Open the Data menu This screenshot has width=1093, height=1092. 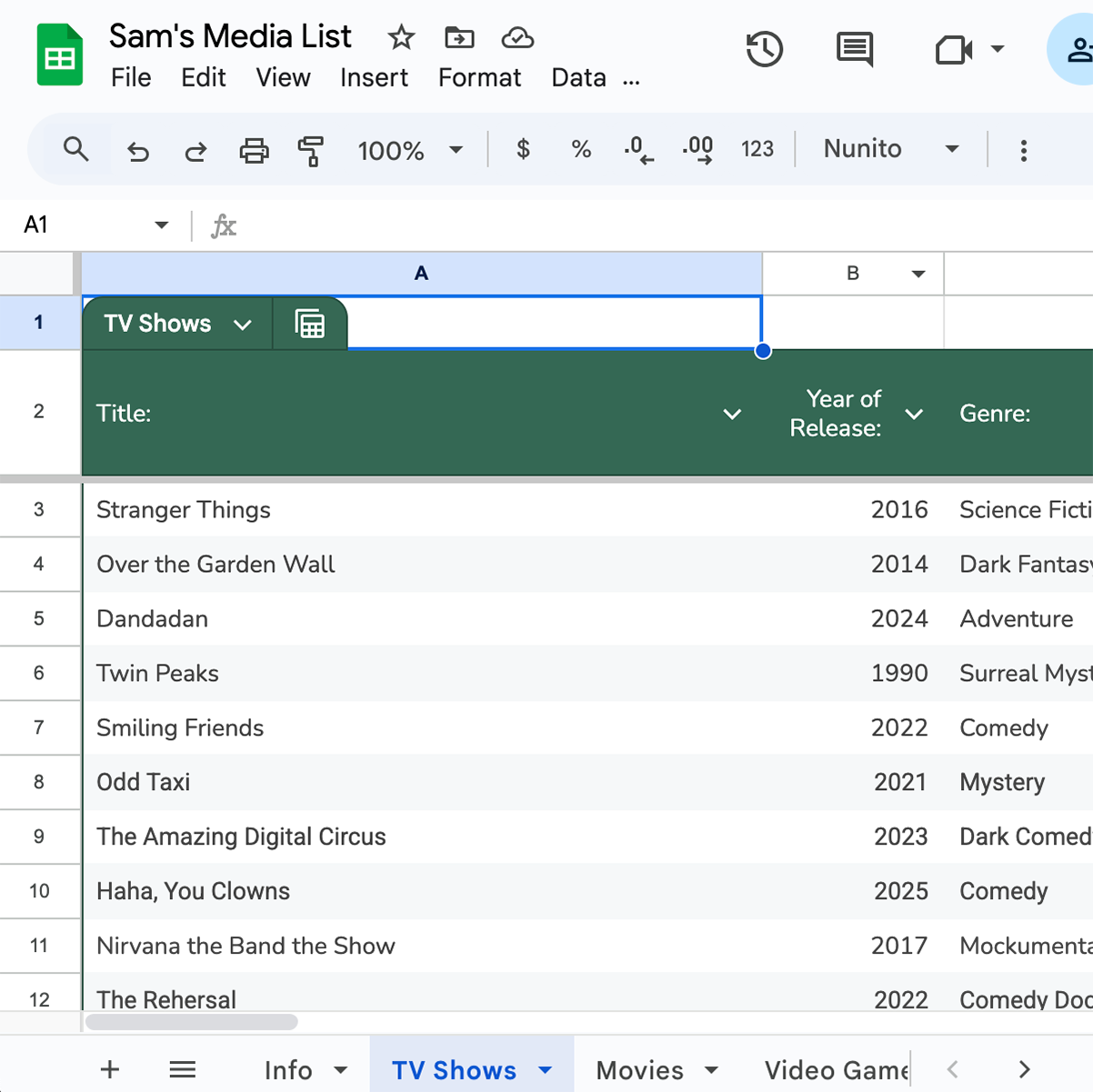point(578,78)
